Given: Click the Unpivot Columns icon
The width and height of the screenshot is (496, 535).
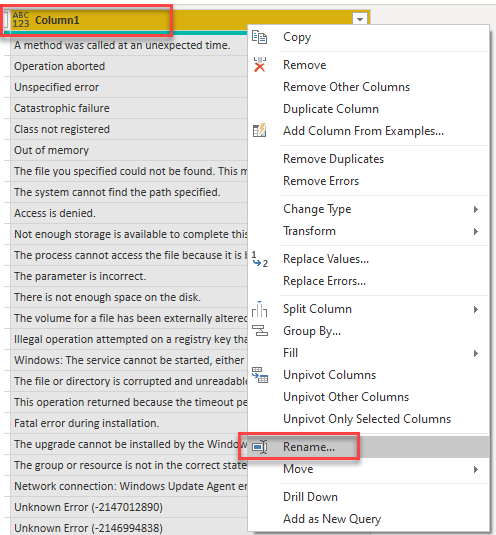Looking at the screenshot, I should click(260, 375).
